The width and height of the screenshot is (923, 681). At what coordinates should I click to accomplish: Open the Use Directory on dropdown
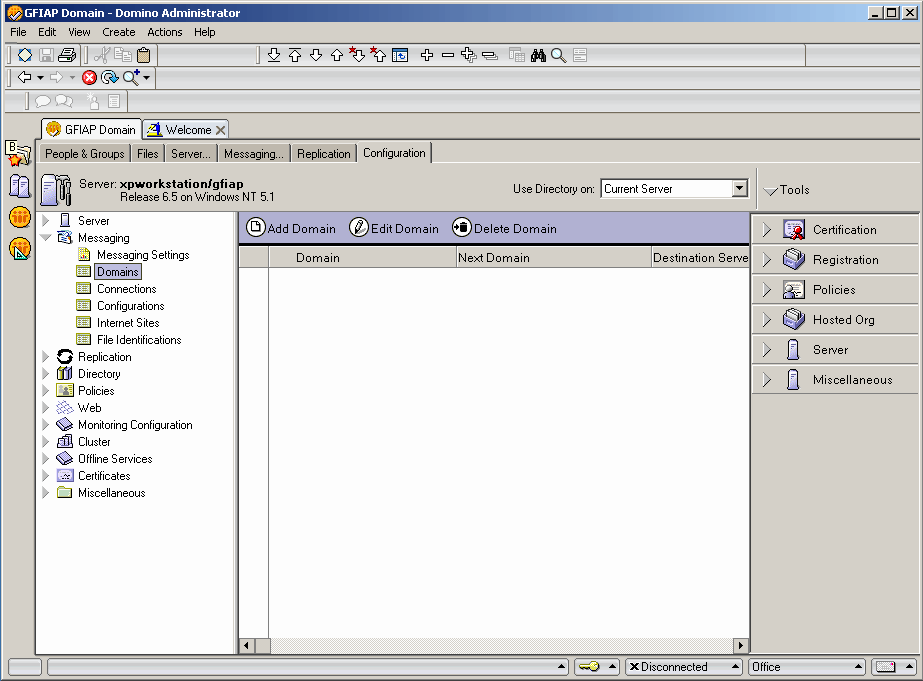(x=739, y=189)
